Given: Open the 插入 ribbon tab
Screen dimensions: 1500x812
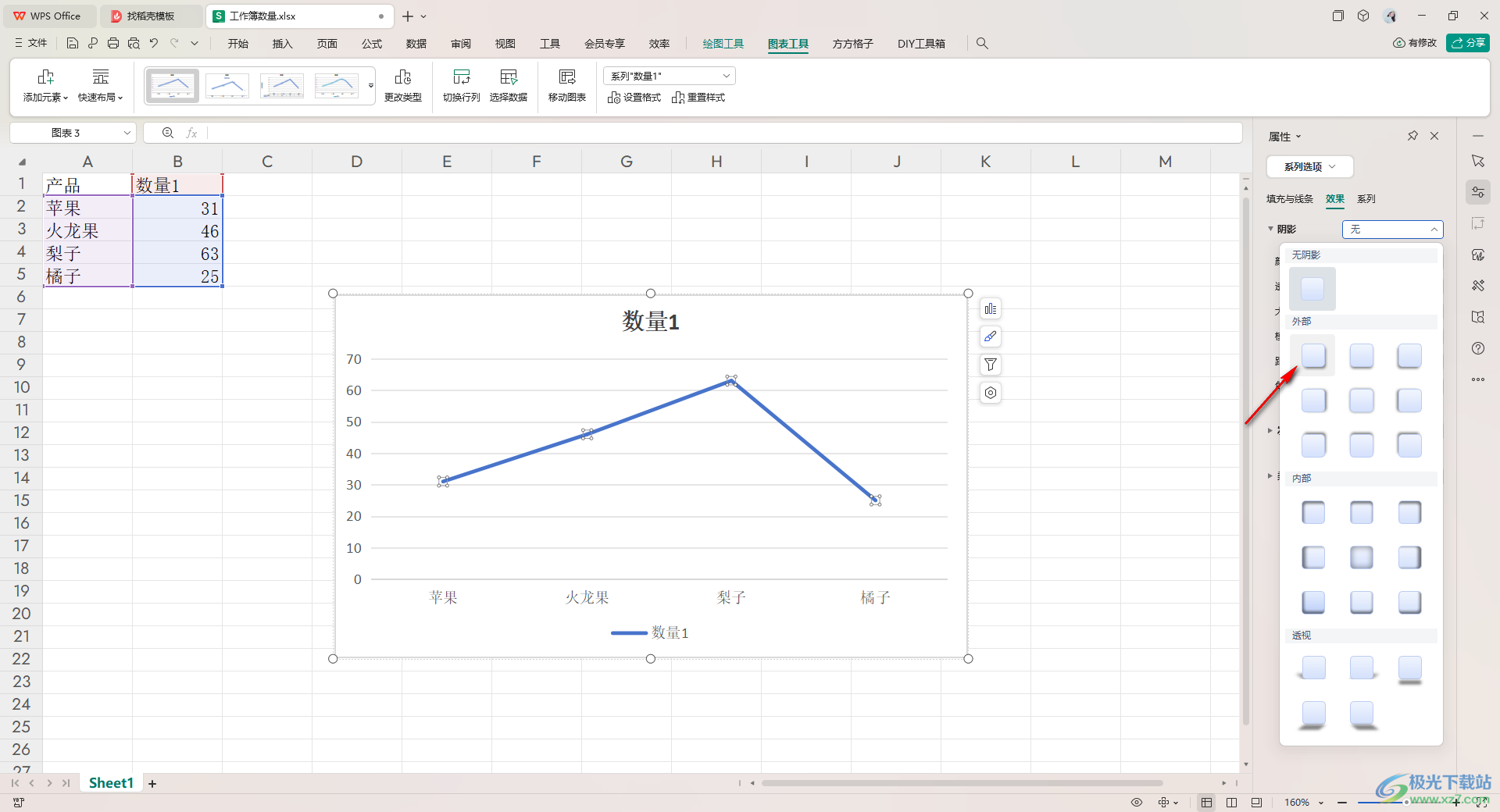Looking at the screenshot, I should [x=283, y=44].
